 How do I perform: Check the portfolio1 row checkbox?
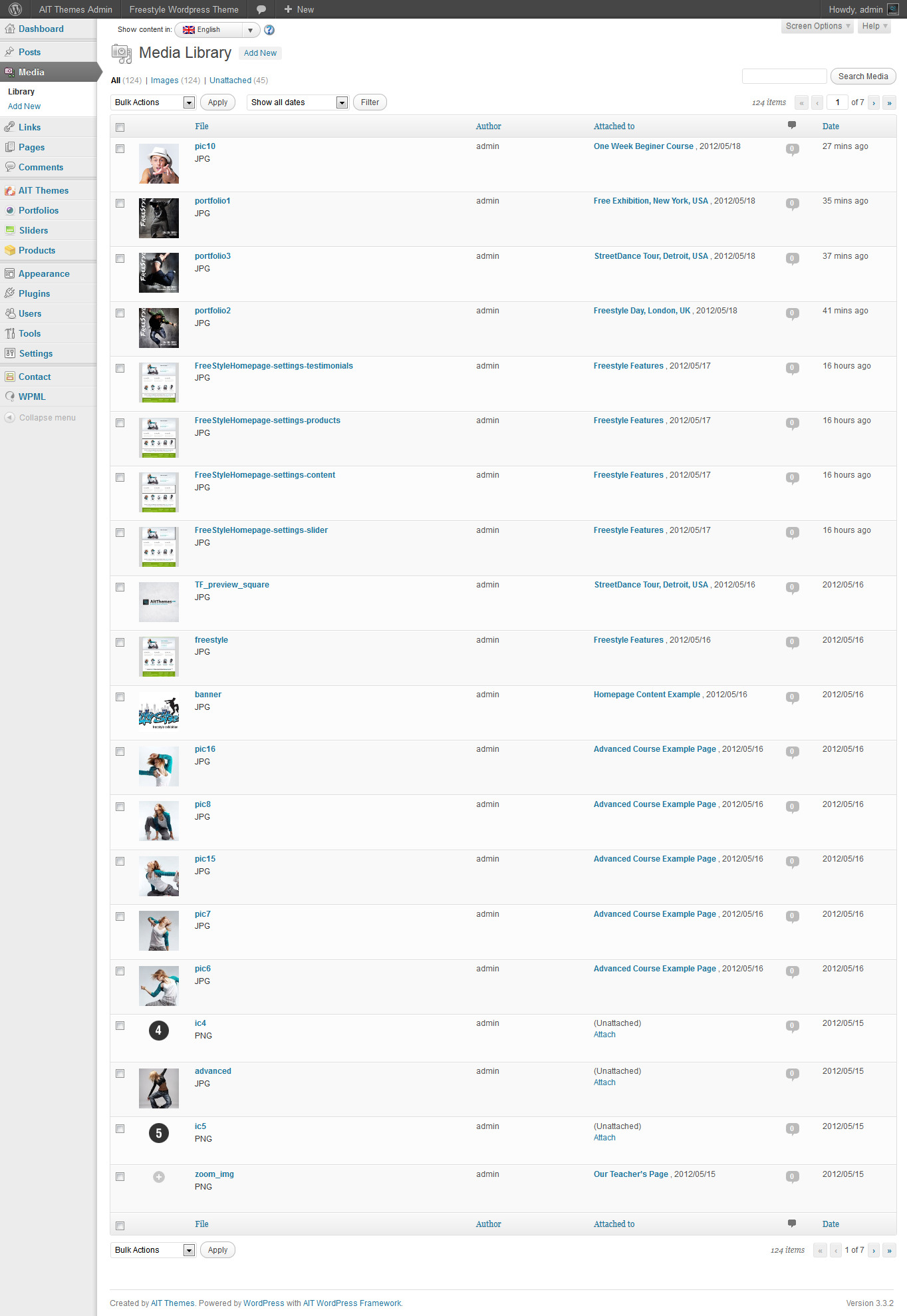pos(120,203)
